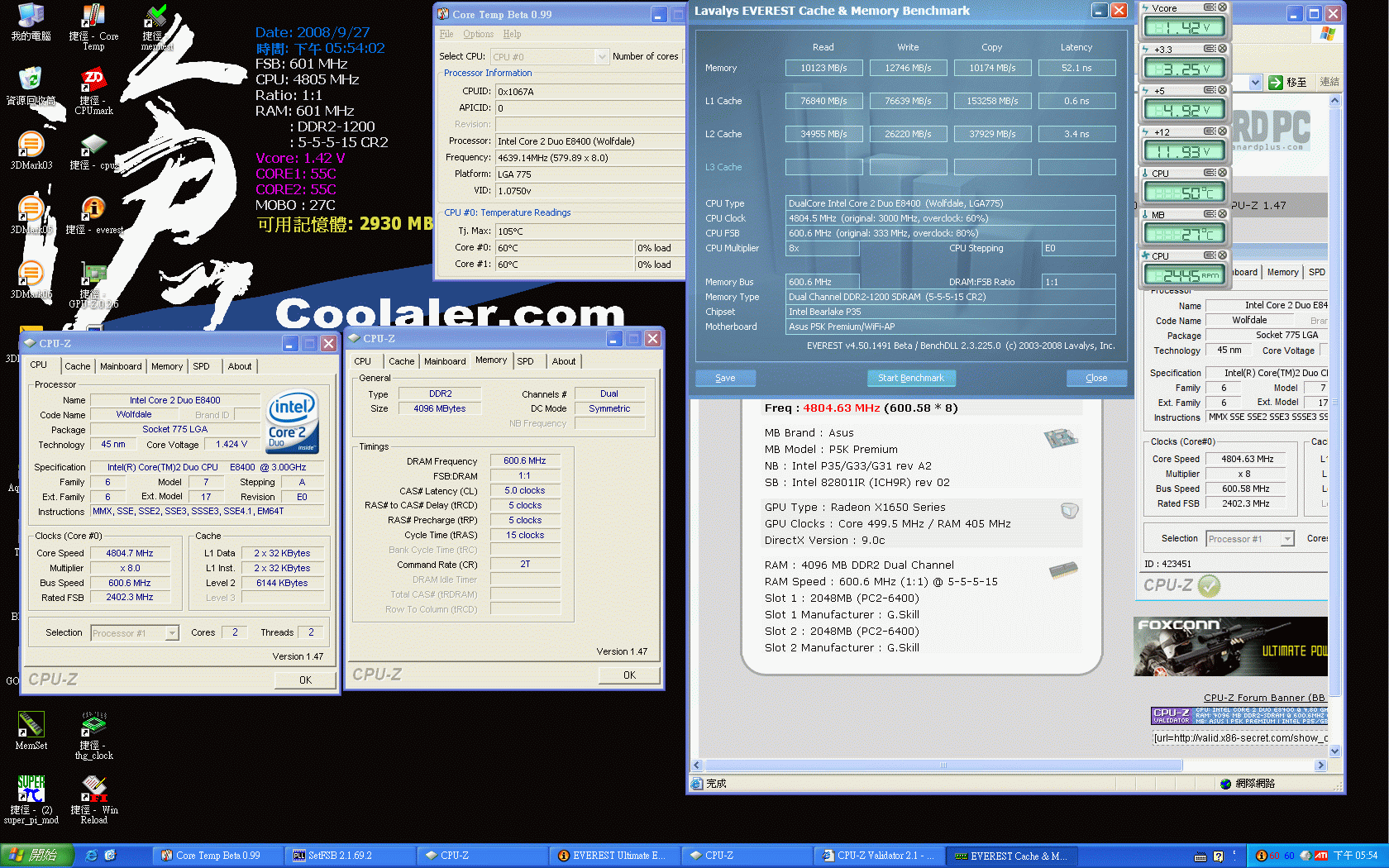This screenshot has height=868, width=1389.
Task: Select CPU tab in the memory CPU-Z window
Action: click(362, 361)
